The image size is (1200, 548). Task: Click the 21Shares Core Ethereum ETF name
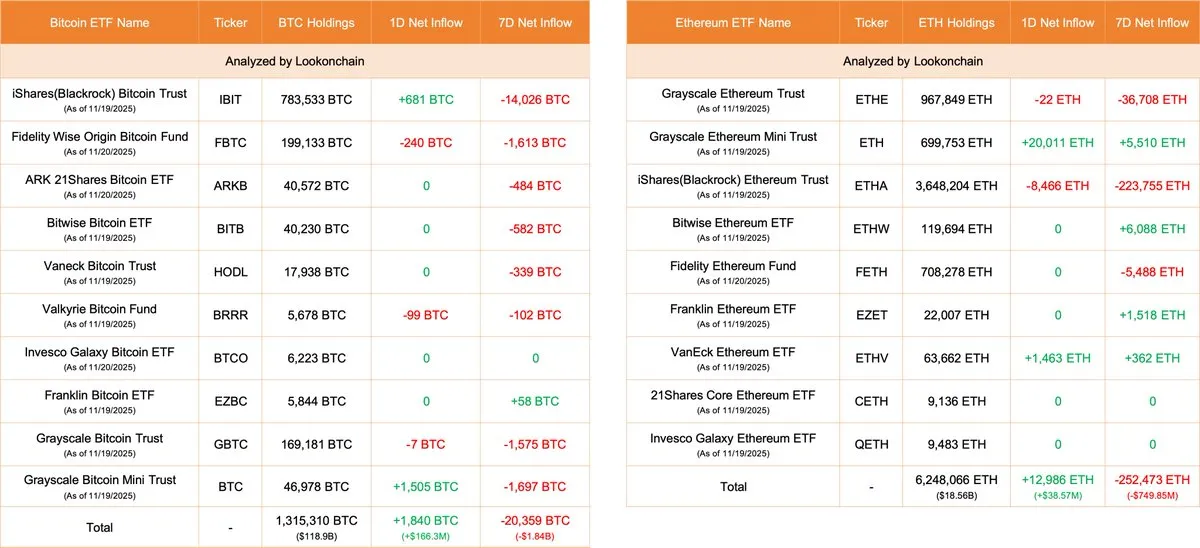click(733, 395)
